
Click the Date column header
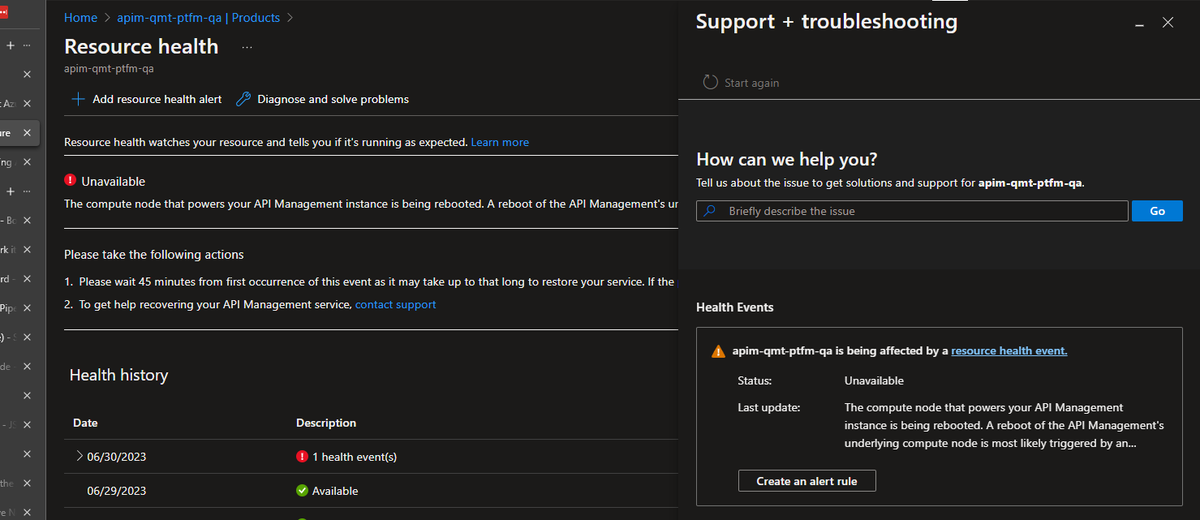coord(86,423)
